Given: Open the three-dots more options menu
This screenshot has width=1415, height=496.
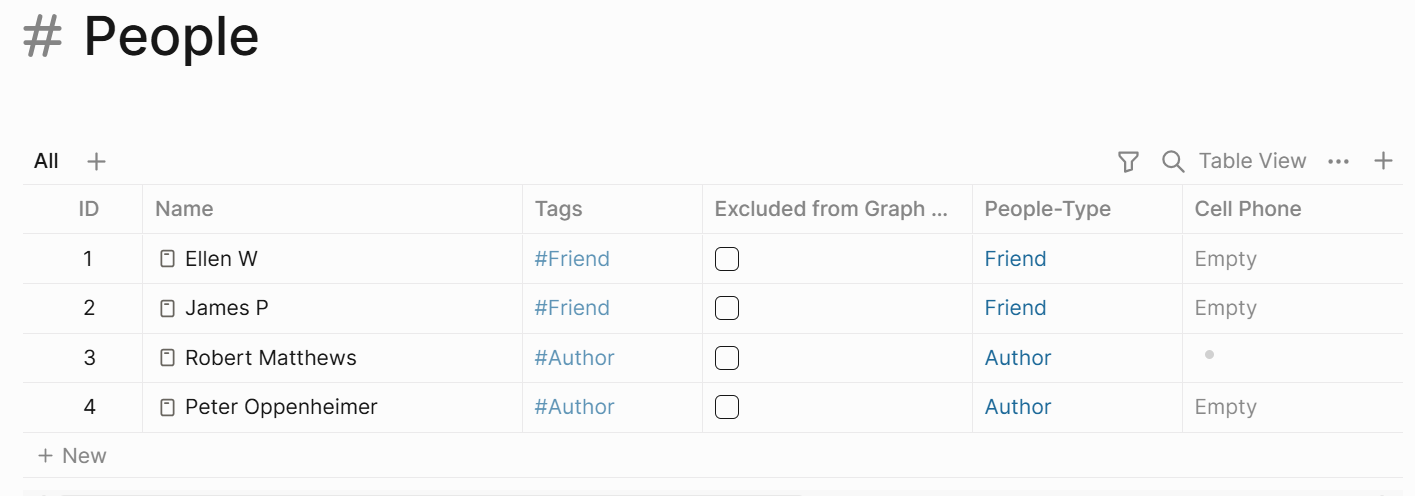Looking at the screenshot, I should point(1338,161).
